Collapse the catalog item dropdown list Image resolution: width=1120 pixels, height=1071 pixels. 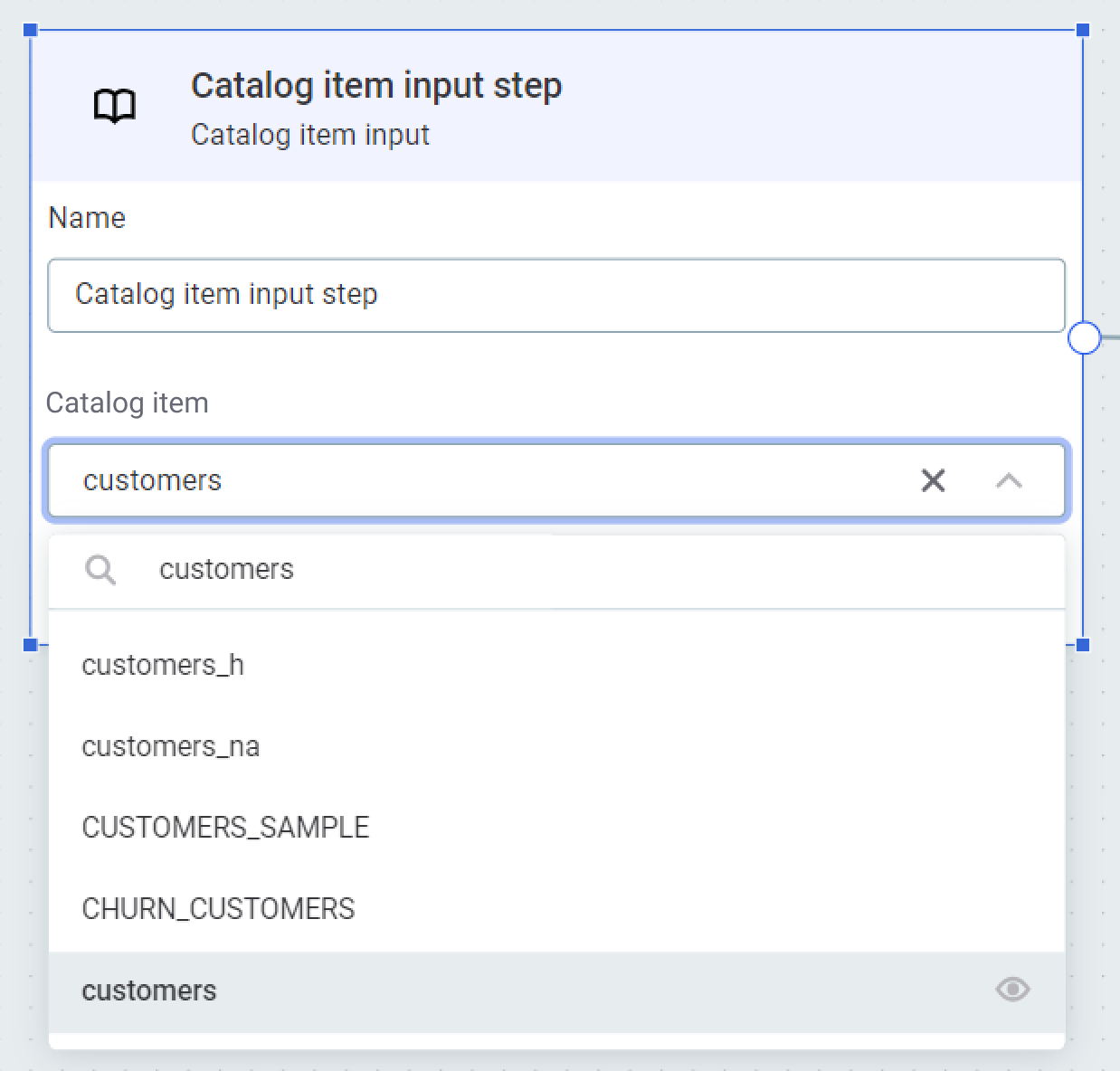1007,480
